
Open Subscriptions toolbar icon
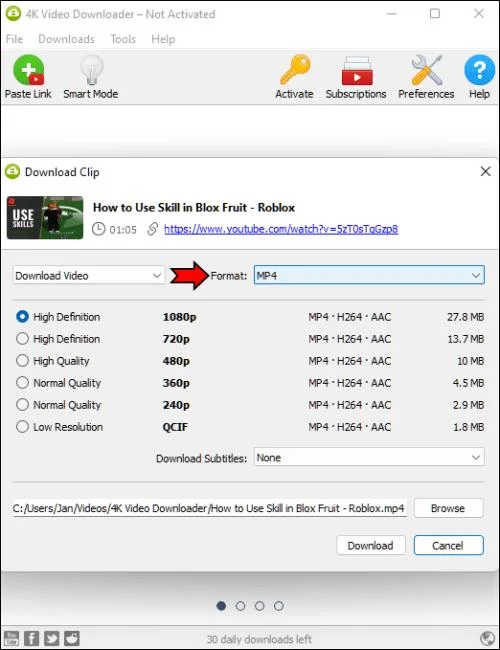click(x=357, y=70)
